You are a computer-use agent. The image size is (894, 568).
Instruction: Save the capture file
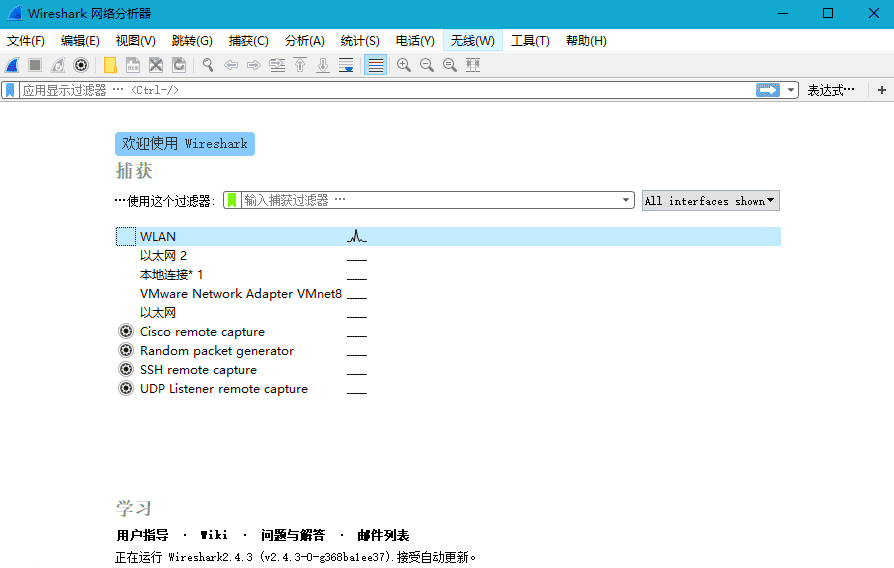[x=133, y=65]
